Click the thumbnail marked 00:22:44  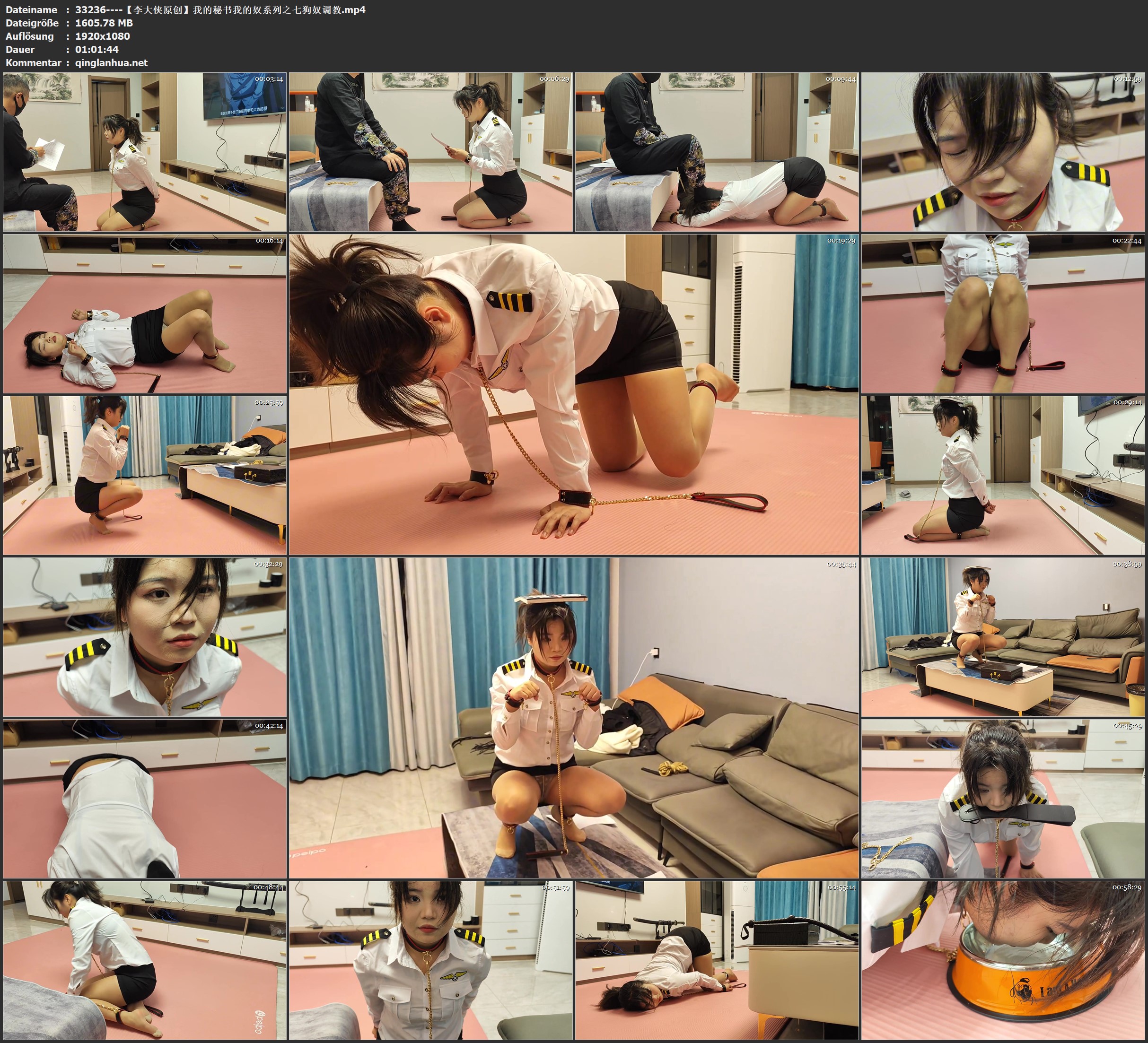coord(1003,313)
